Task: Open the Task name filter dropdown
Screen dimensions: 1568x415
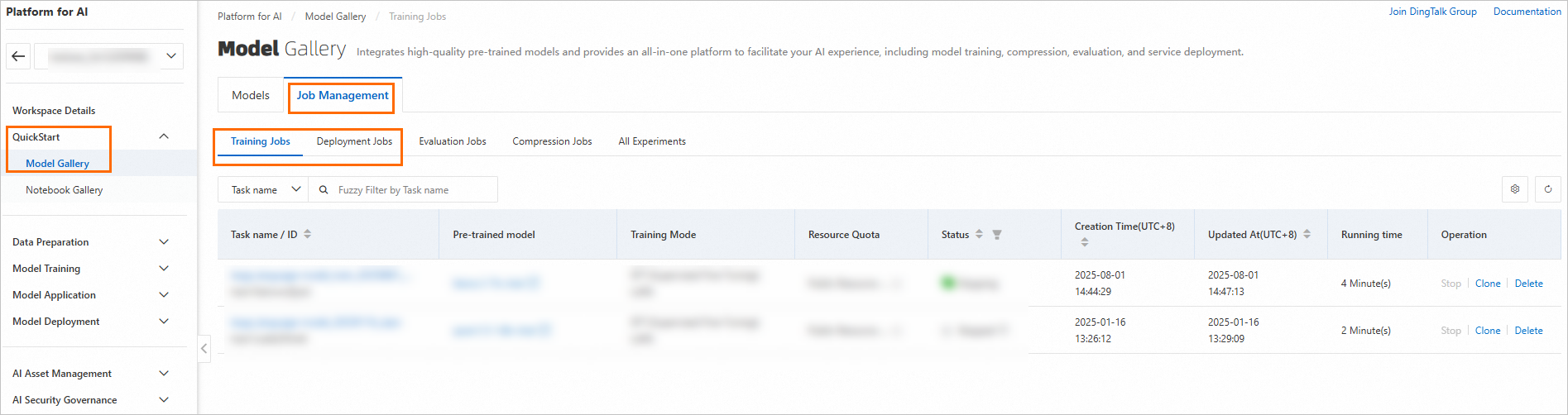Action: click(x=263, y=190)
